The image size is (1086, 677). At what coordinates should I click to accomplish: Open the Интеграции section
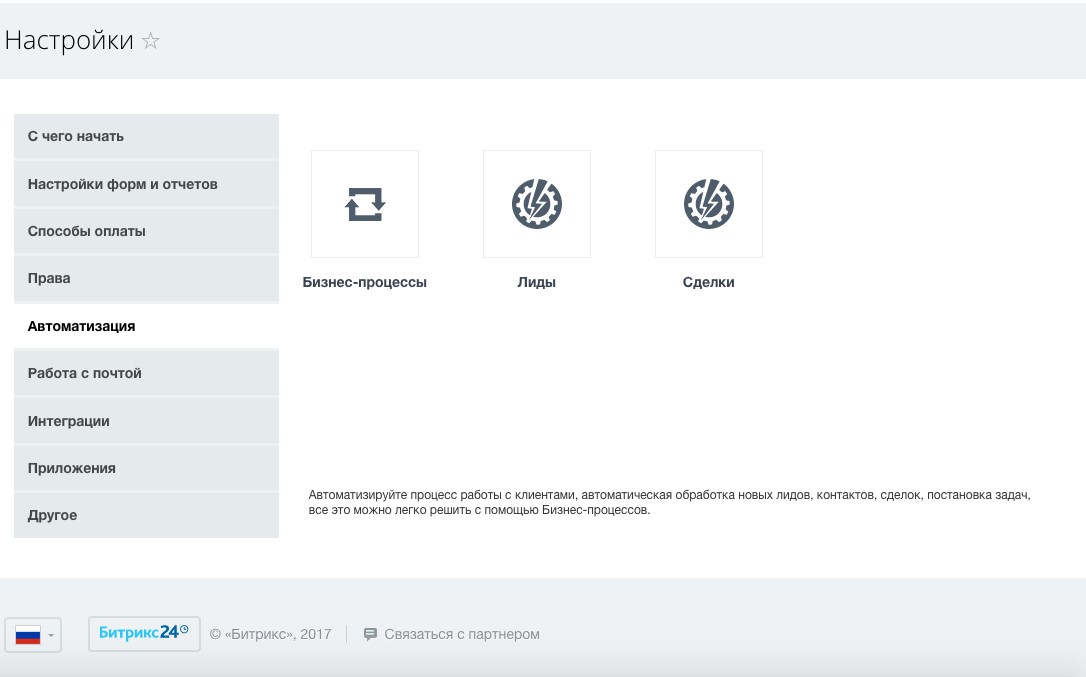coord(146,421)
